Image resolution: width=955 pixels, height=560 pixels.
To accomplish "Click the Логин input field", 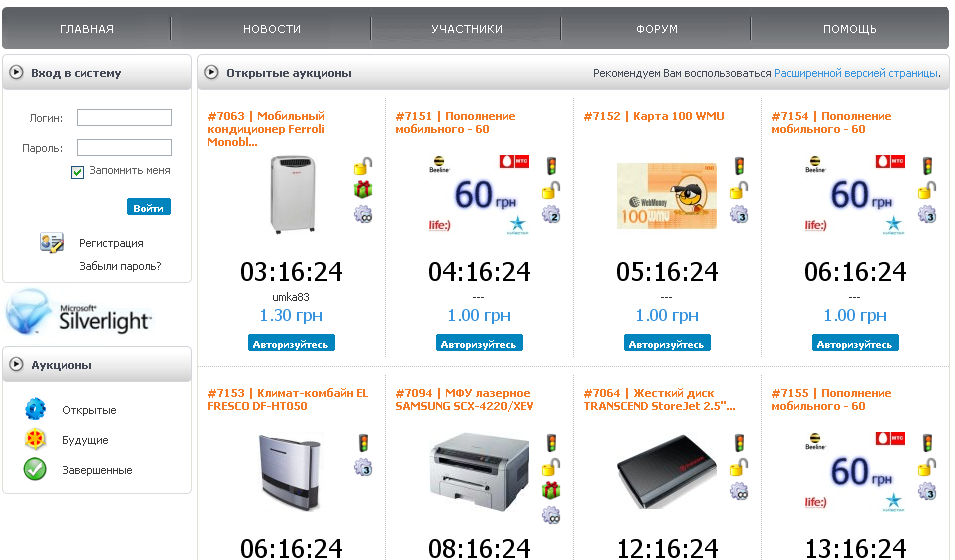I will [124, 118].
